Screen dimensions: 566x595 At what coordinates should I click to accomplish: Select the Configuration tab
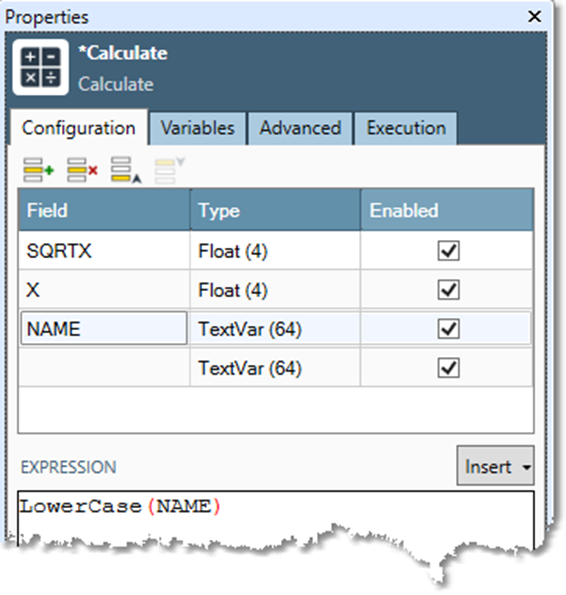click(x=79, y=128)
